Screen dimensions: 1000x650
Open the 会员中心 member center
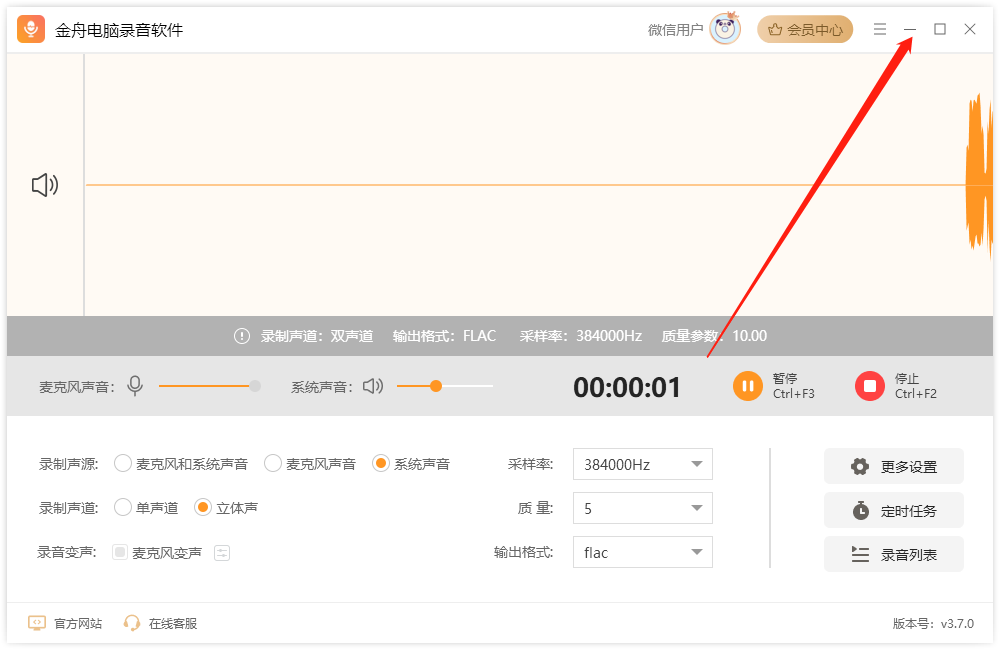(805, 29)
